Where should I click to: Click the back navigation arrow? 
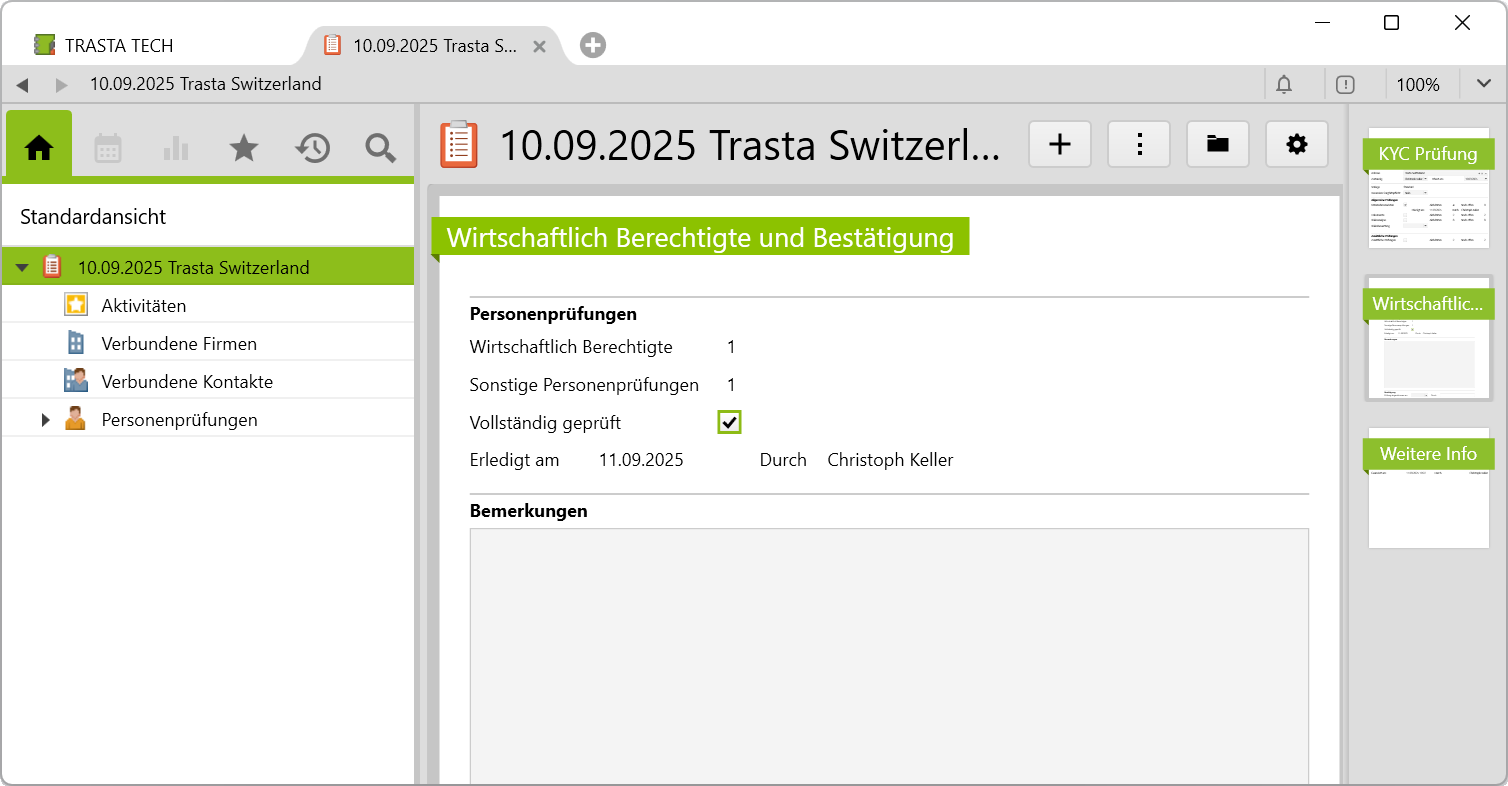pyautogui.click(x=22, y=85)
